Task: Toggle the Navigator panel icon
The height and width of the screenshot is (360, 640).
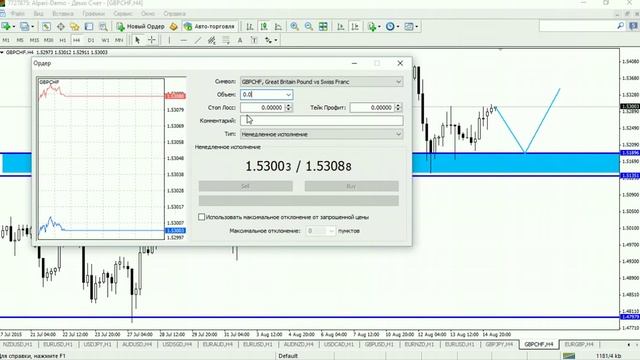Action: 75,27
